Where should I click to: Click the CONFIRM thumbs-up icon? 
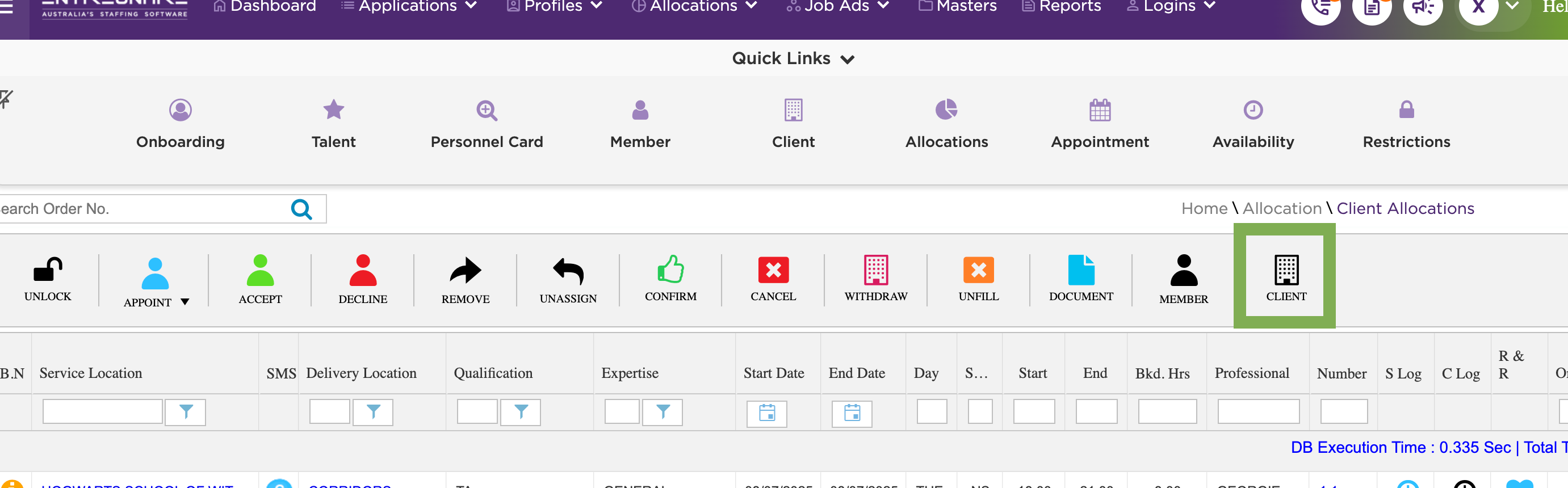click(x=670, y=269)
